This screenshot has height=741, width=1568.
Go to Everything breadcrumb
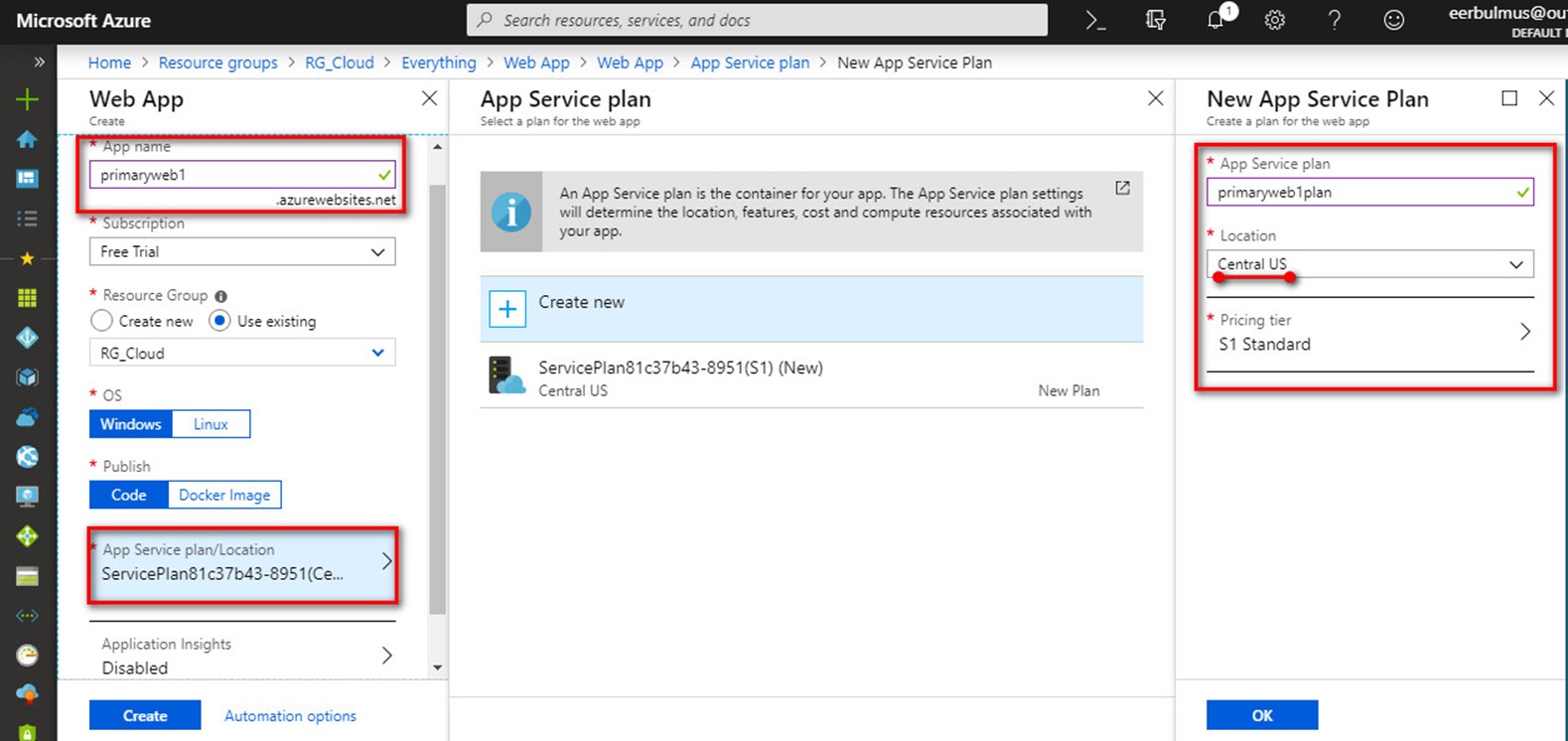[x=439, y=63]
